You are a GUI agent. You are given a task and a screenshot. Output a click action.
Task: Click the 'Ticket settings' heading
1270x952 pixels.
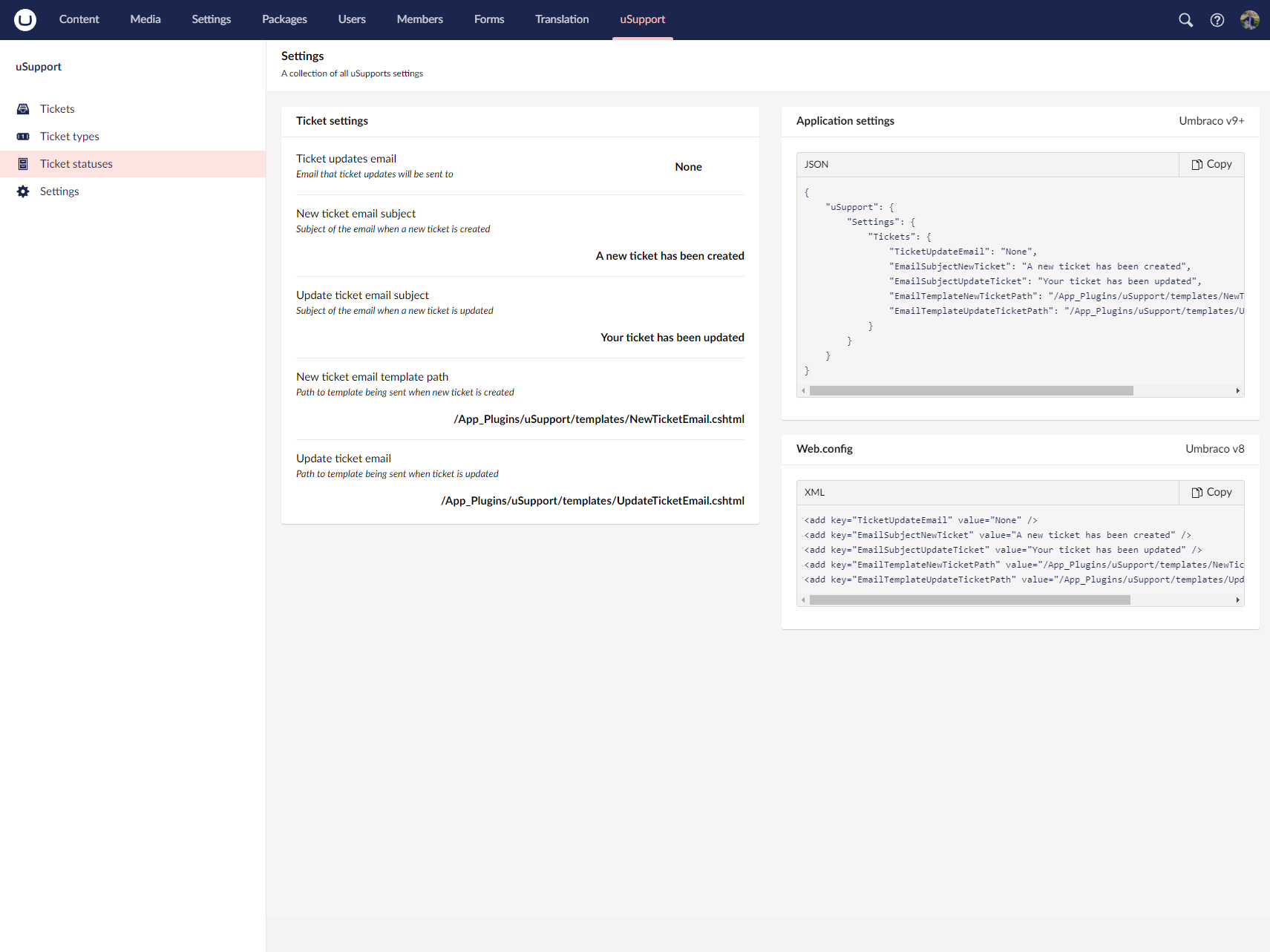[x=332, y=121]
